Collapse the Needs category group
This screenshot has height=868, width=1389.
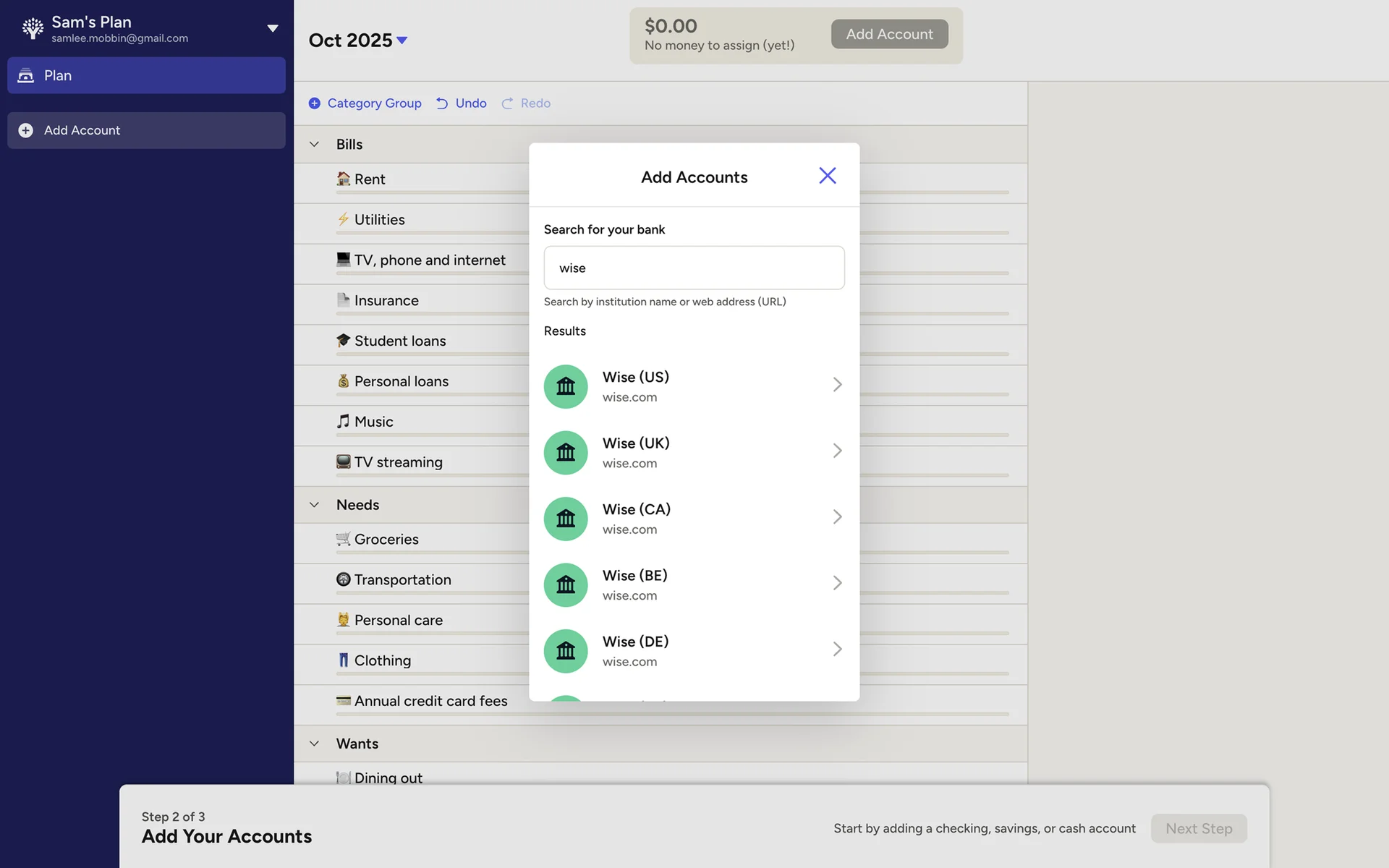click(314, 505)
